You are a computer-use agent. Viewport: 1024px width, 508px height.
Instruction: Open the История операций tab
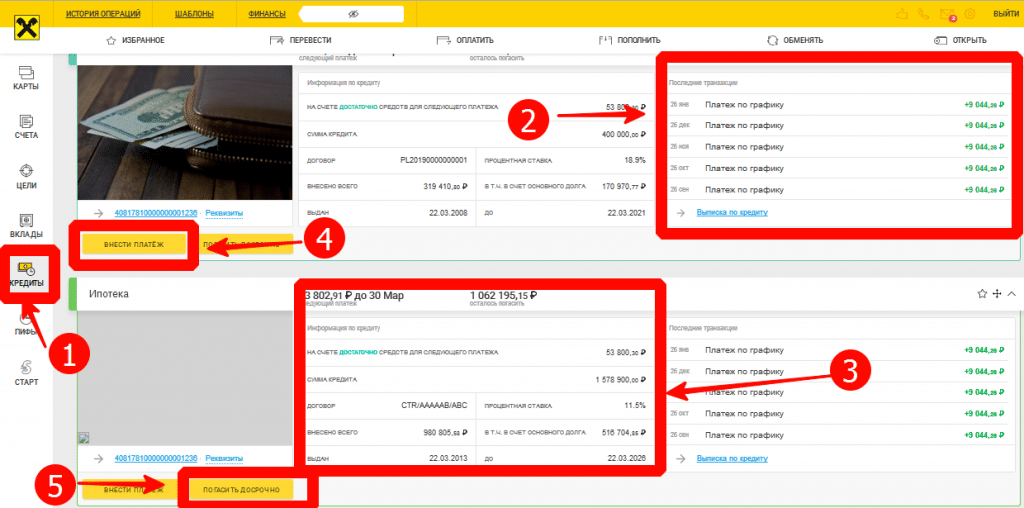(x=103, y=14)
